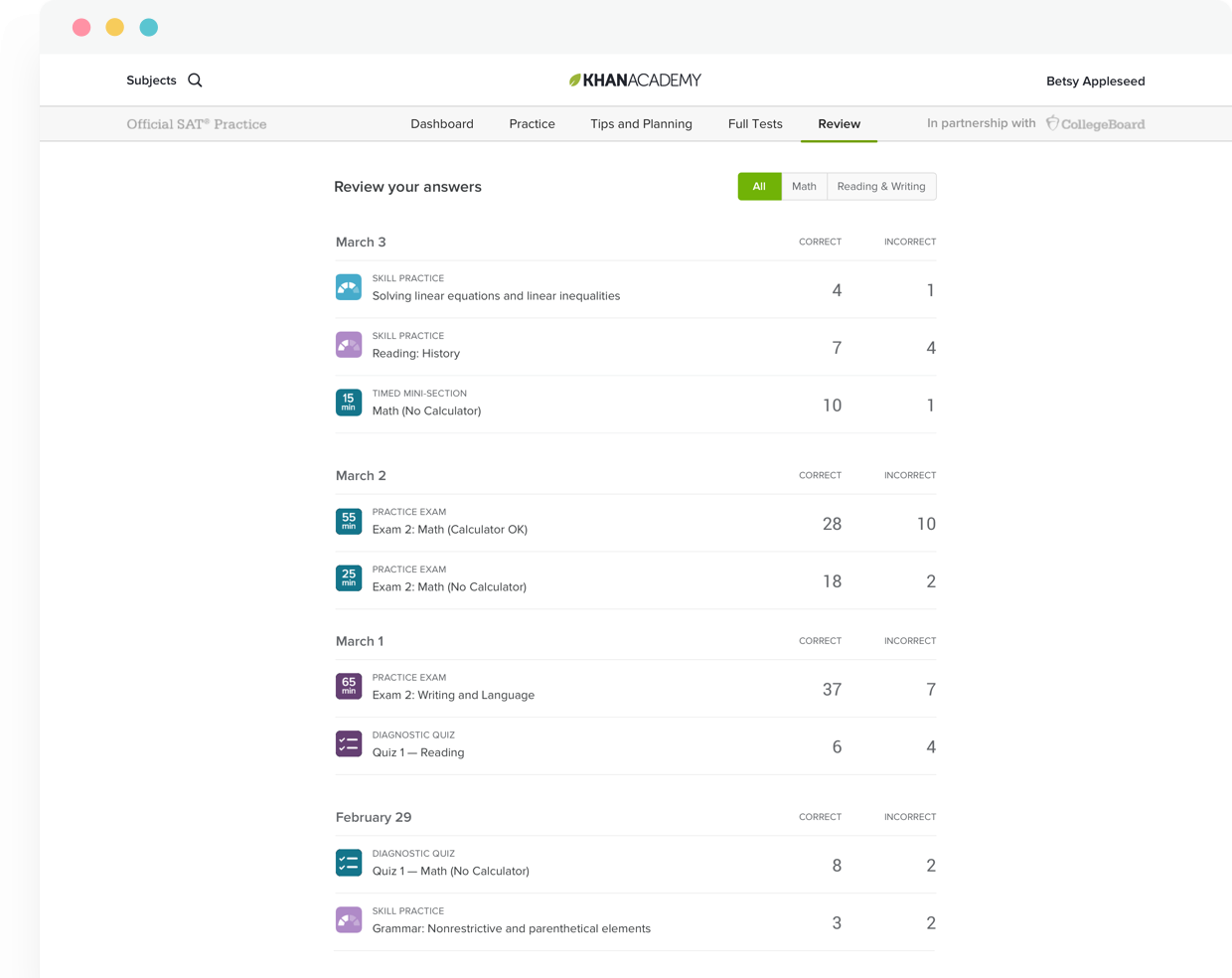
Task: Click the INCORRECT column header under February 29
Action: 910,817
